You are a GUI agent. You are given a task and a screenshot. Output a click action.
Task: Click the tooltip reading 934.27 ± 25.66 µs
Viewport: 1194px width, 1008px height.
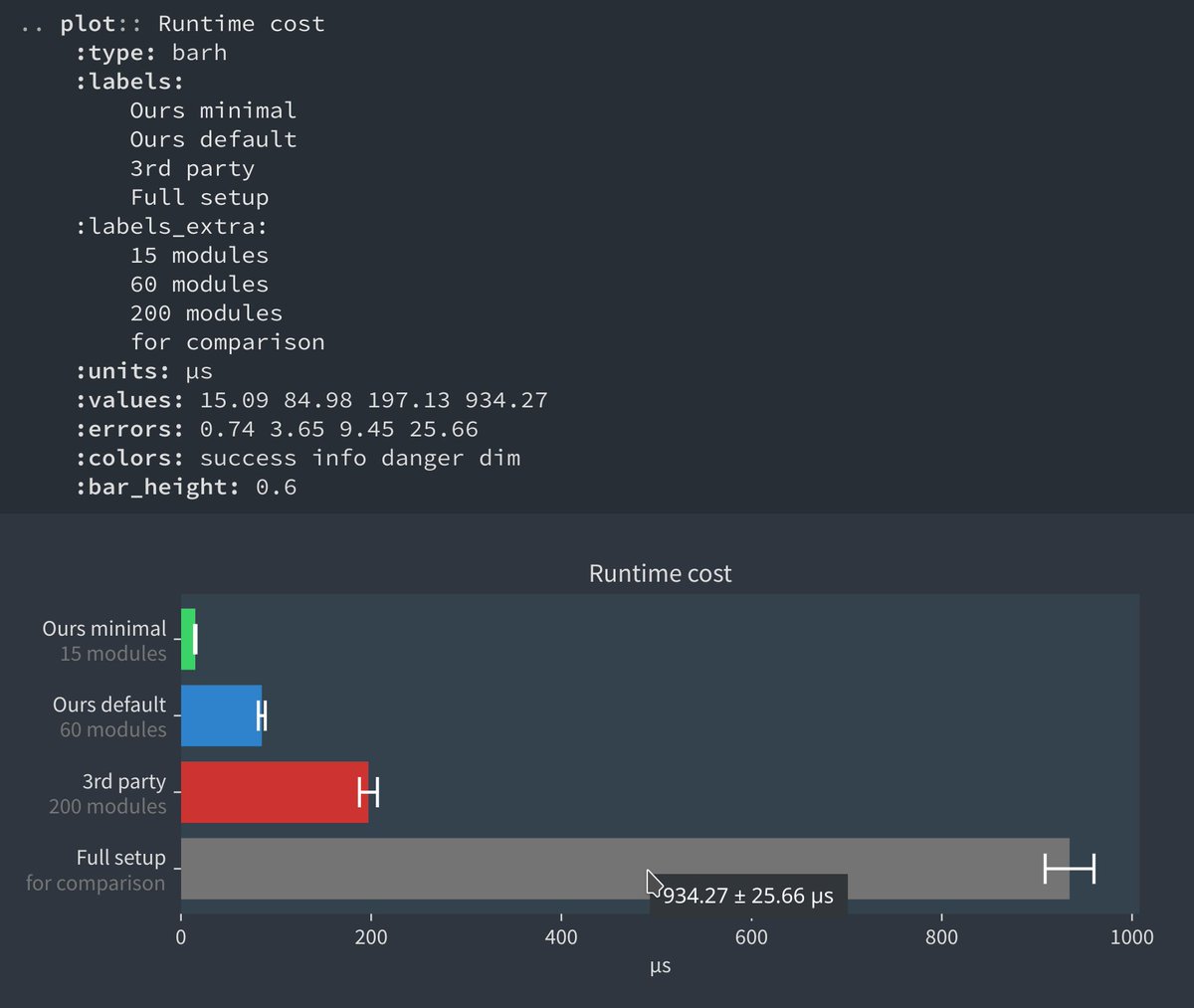tap(748, 896)
